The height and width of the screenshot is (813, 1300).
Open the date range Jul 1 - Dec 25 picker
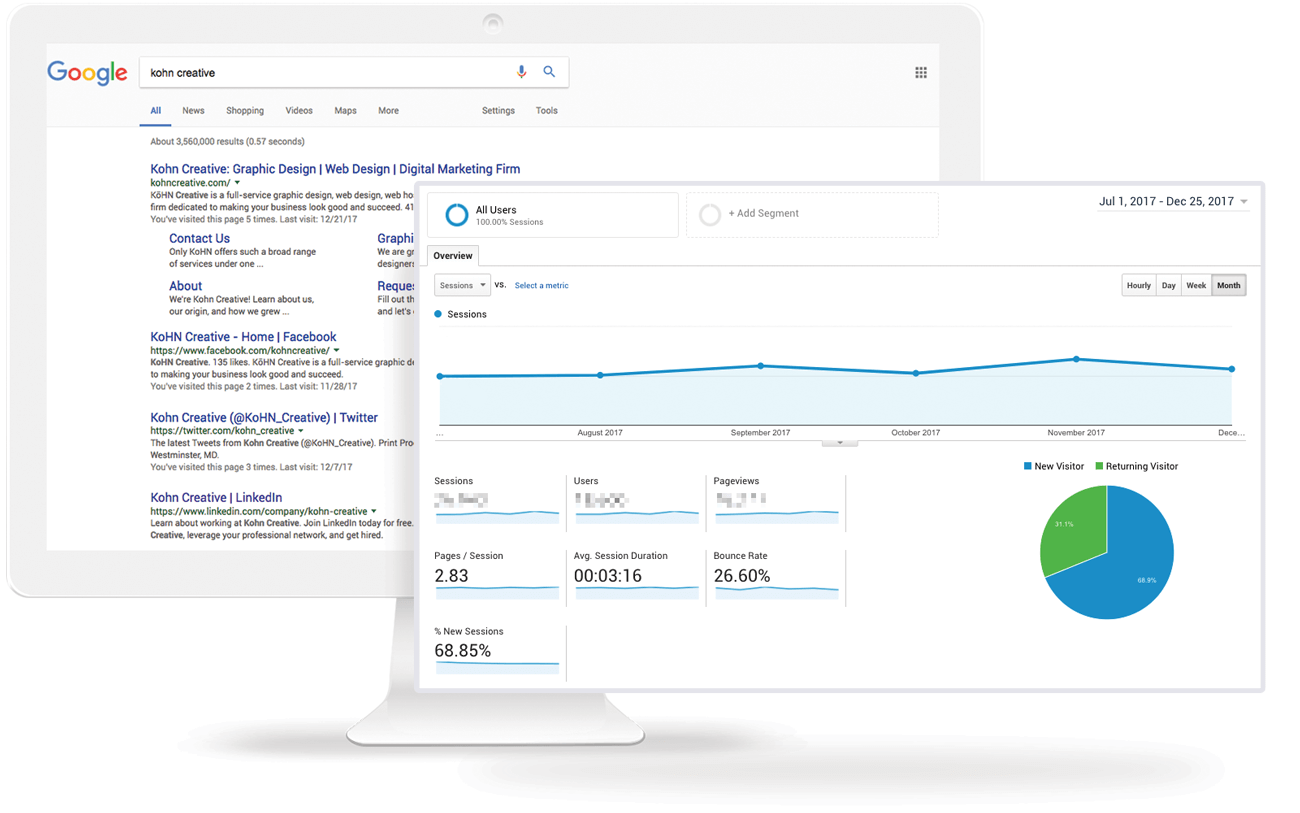click(x=1173, y=202)
